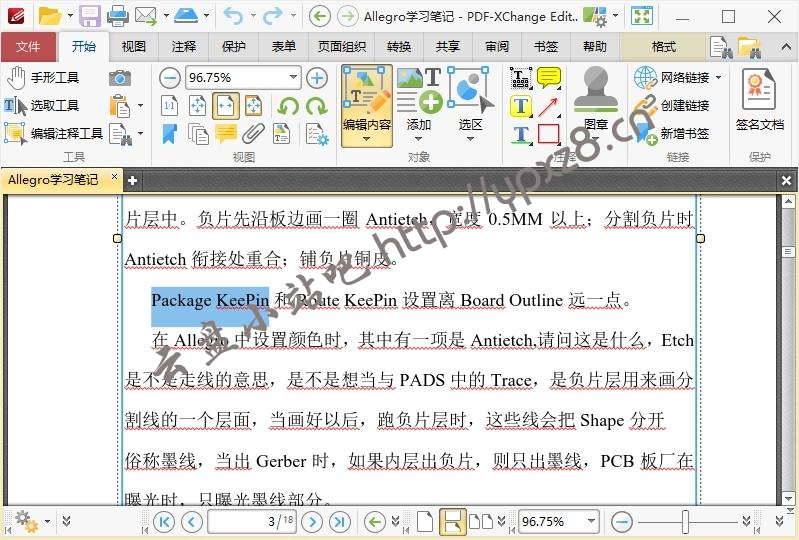This screenshot has height=540, width=799.
Task: Set actual size 1:1 view
Action: click(169, 106)
